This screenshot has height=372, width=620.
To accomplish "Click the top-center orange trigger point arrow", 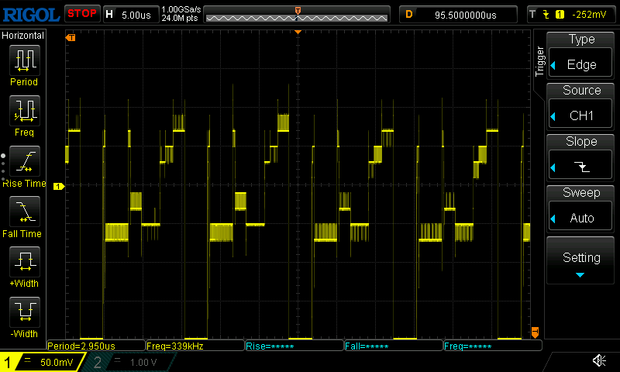I will tap(298, 32).
